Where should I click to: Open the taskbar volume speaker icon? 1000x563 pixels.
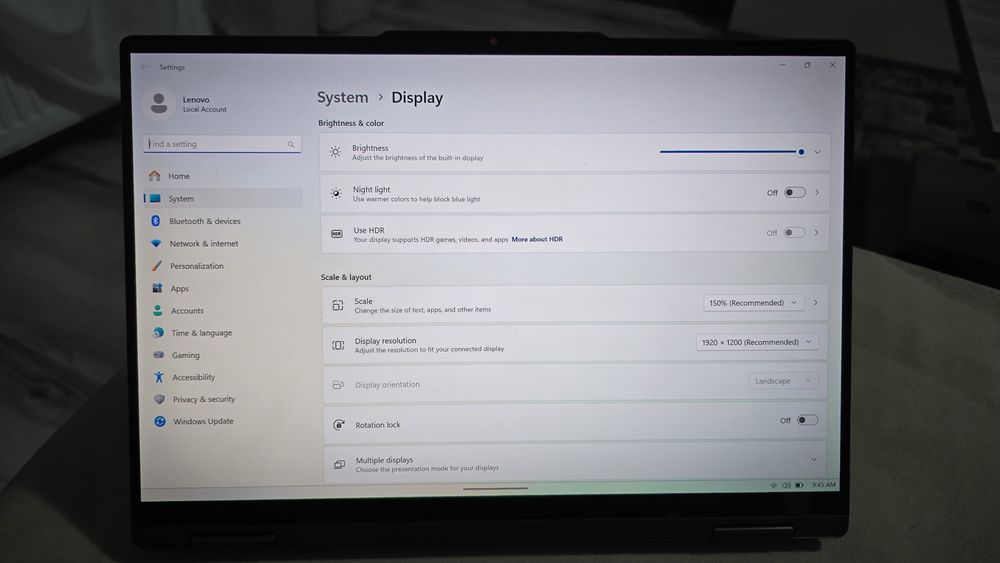point(786,485)
